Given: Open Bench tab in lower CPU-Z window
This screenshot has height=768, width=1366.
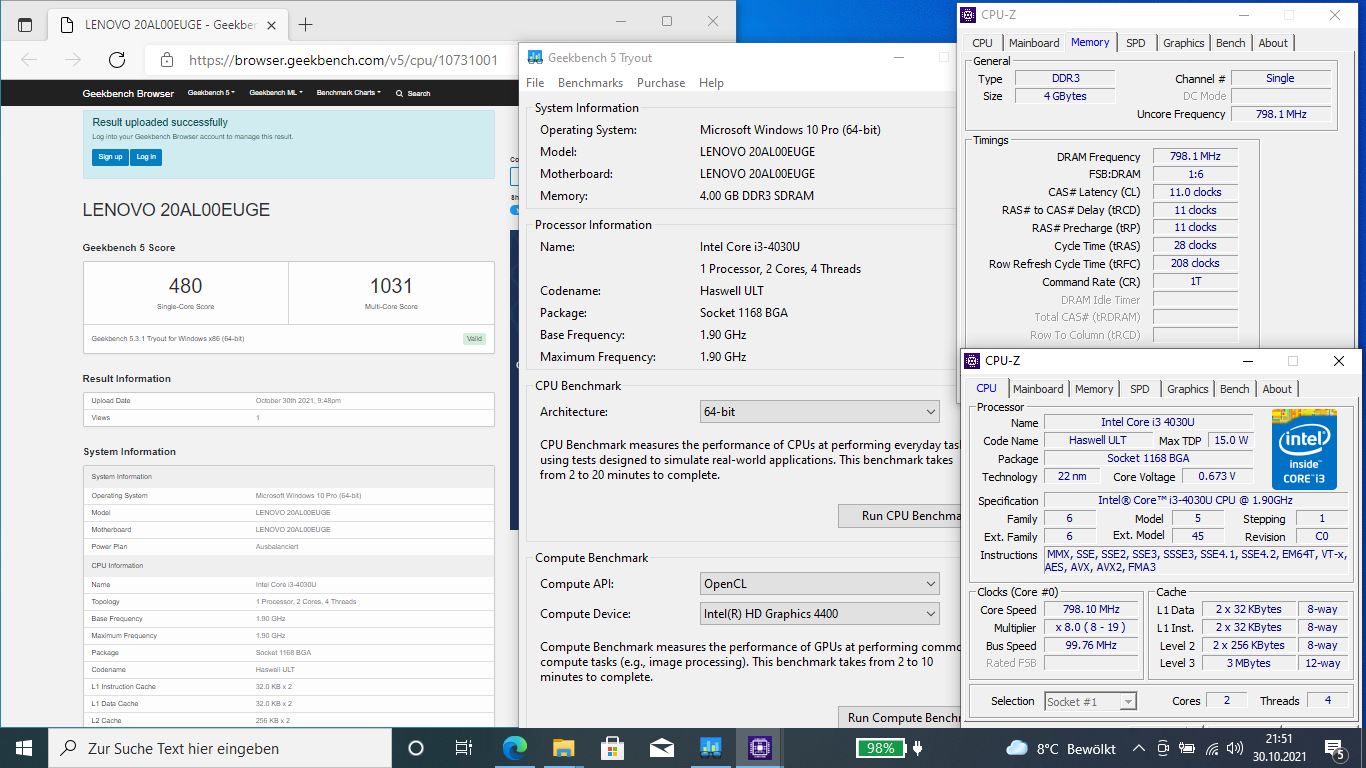Looking at the screenshot, I should (x=1235, y=389).
